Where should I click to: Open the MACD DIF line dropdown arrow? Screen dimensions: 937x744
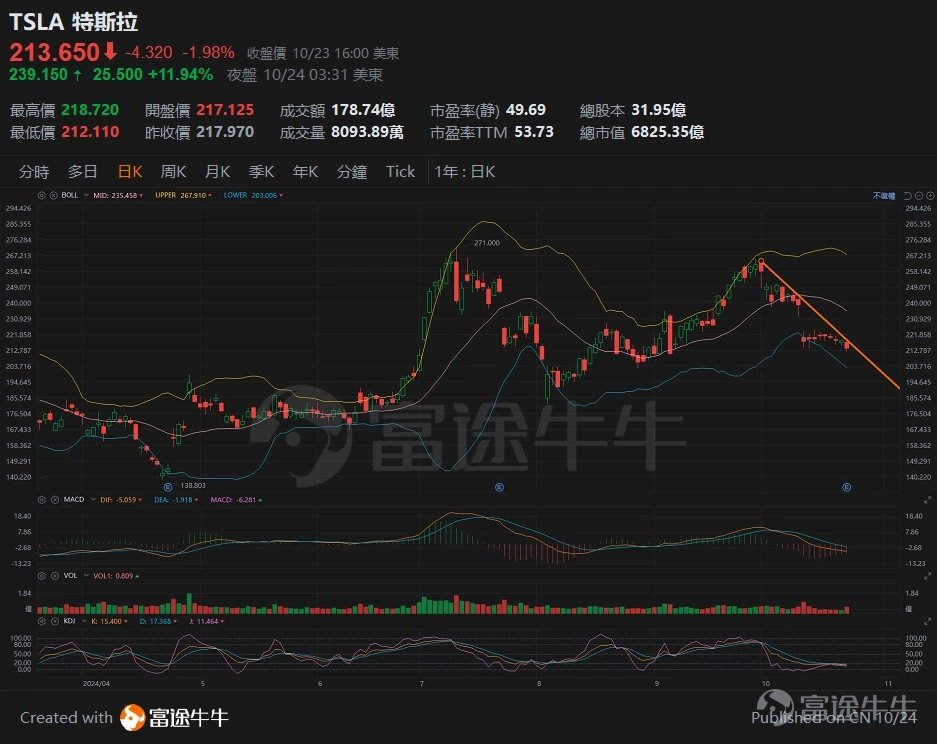(140, 500)
